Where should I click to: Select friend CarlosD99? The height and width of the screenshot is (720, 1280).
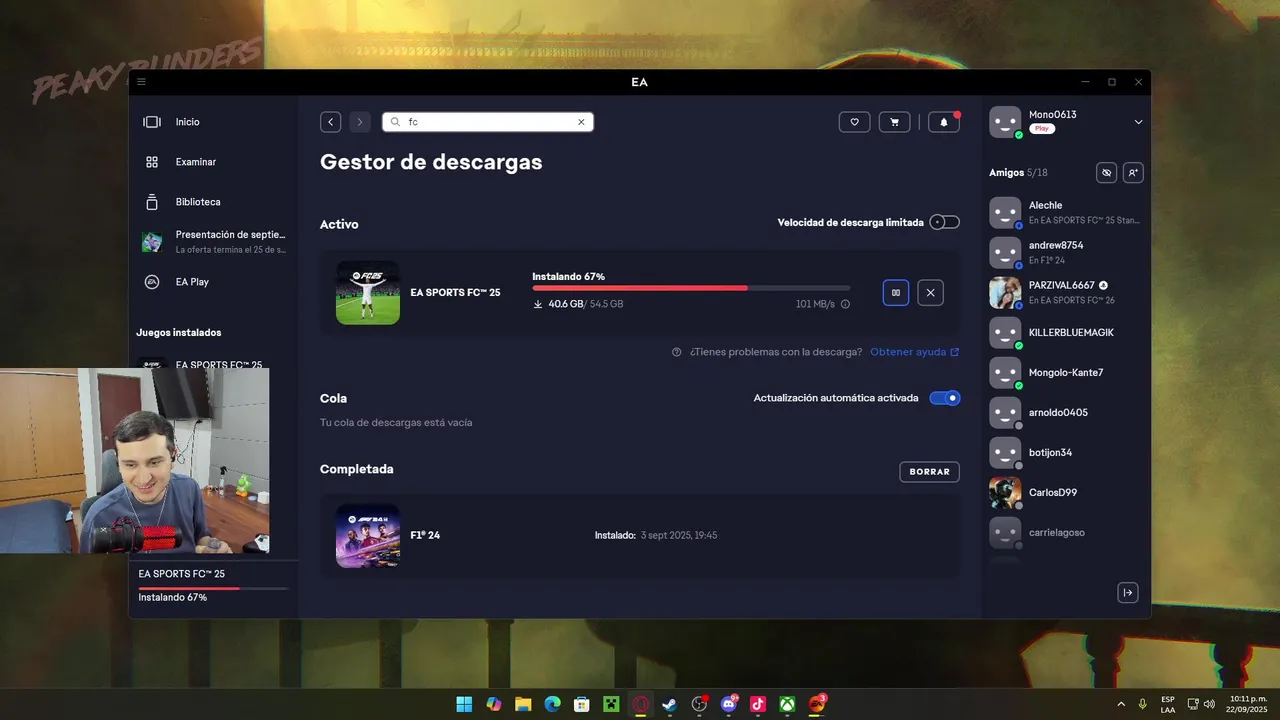coord(1067,492)
